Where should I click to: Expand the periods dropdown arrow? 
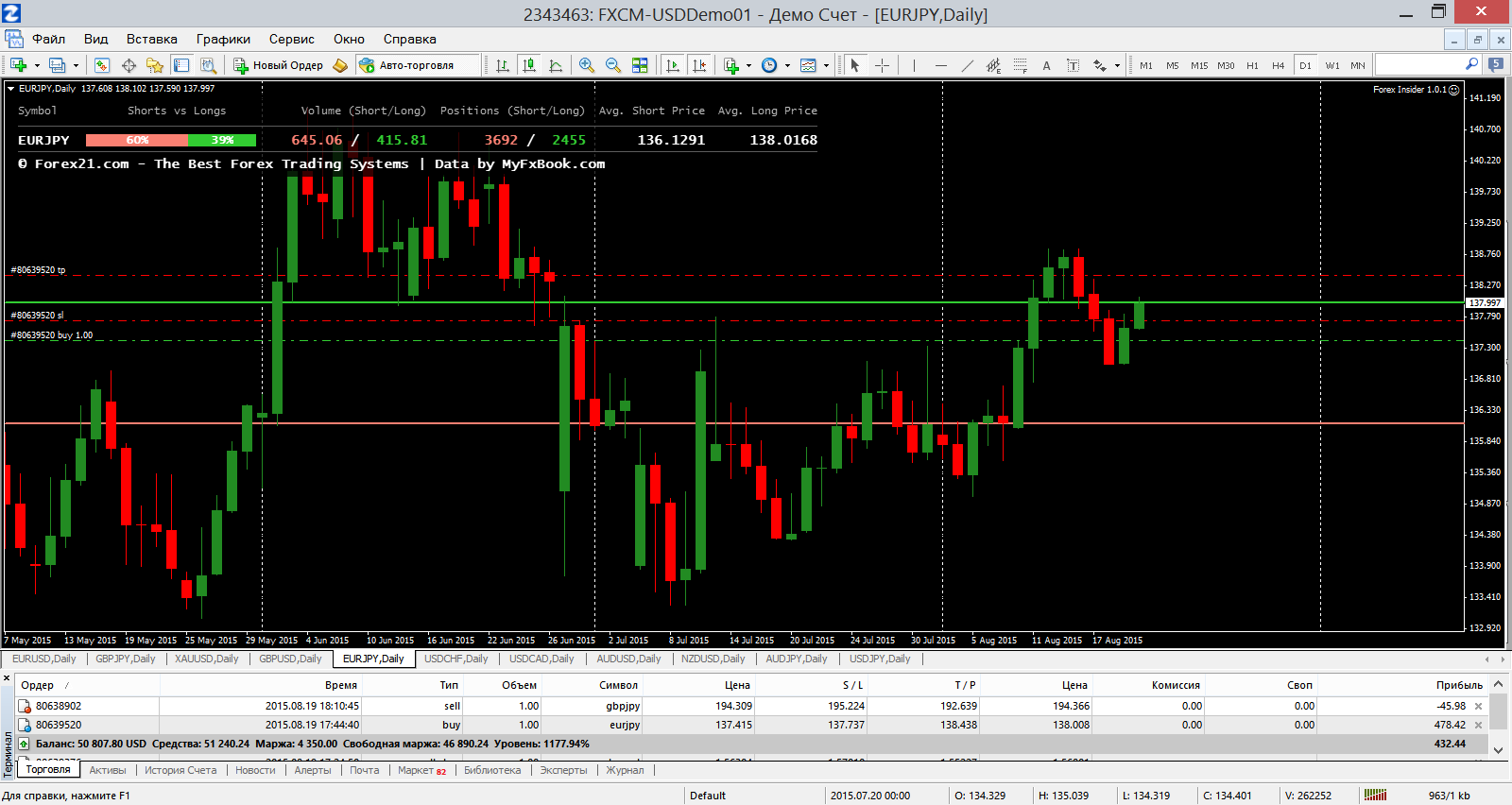(787, 65)
